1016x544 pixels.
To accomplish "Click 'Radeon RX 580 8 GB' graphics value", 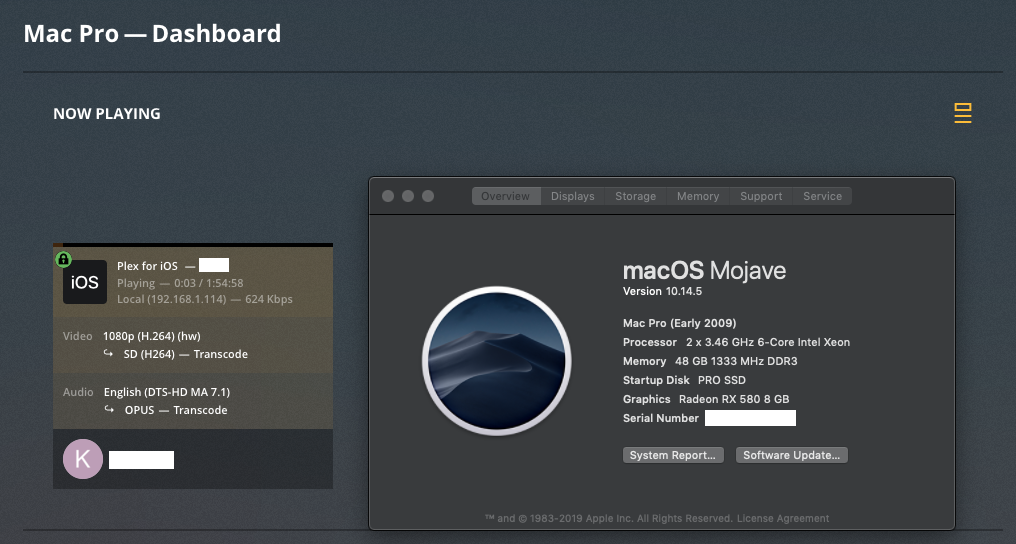I will 734,399.
